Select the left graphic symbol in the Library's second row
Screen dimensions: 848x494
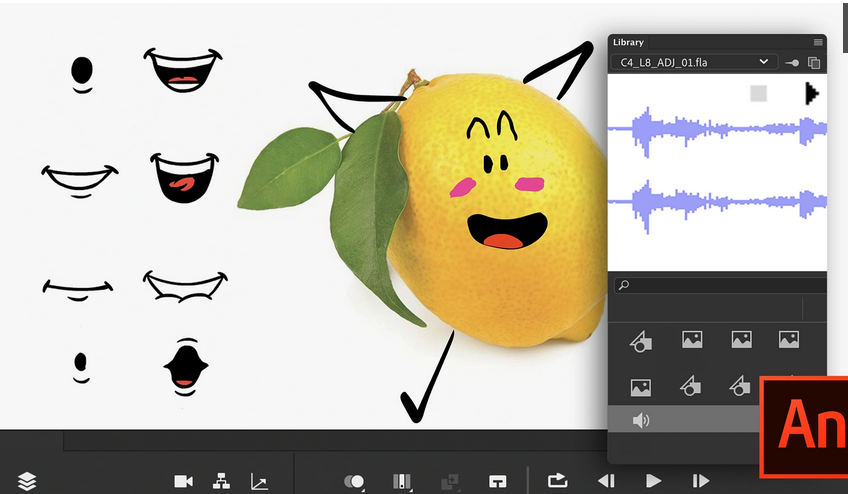pos(690,386)
